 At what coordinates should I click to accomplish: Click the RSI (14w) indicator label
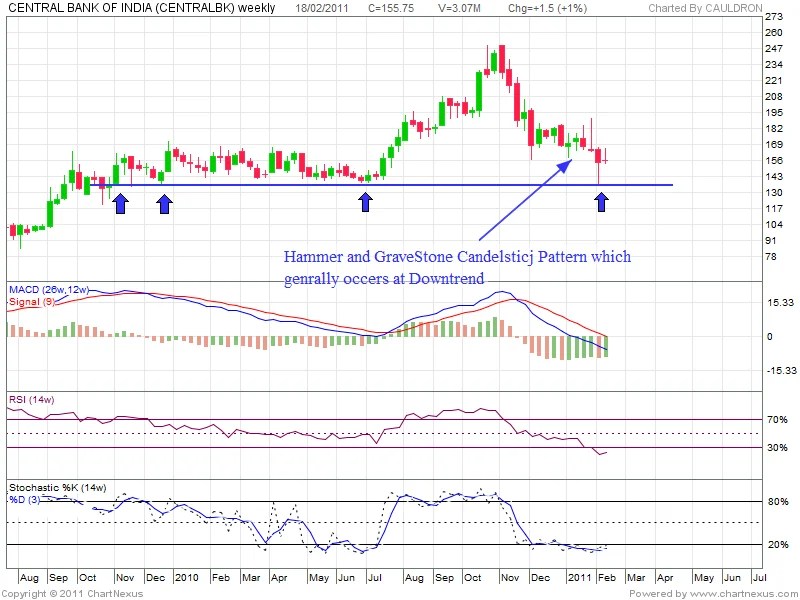click(32, 399)
